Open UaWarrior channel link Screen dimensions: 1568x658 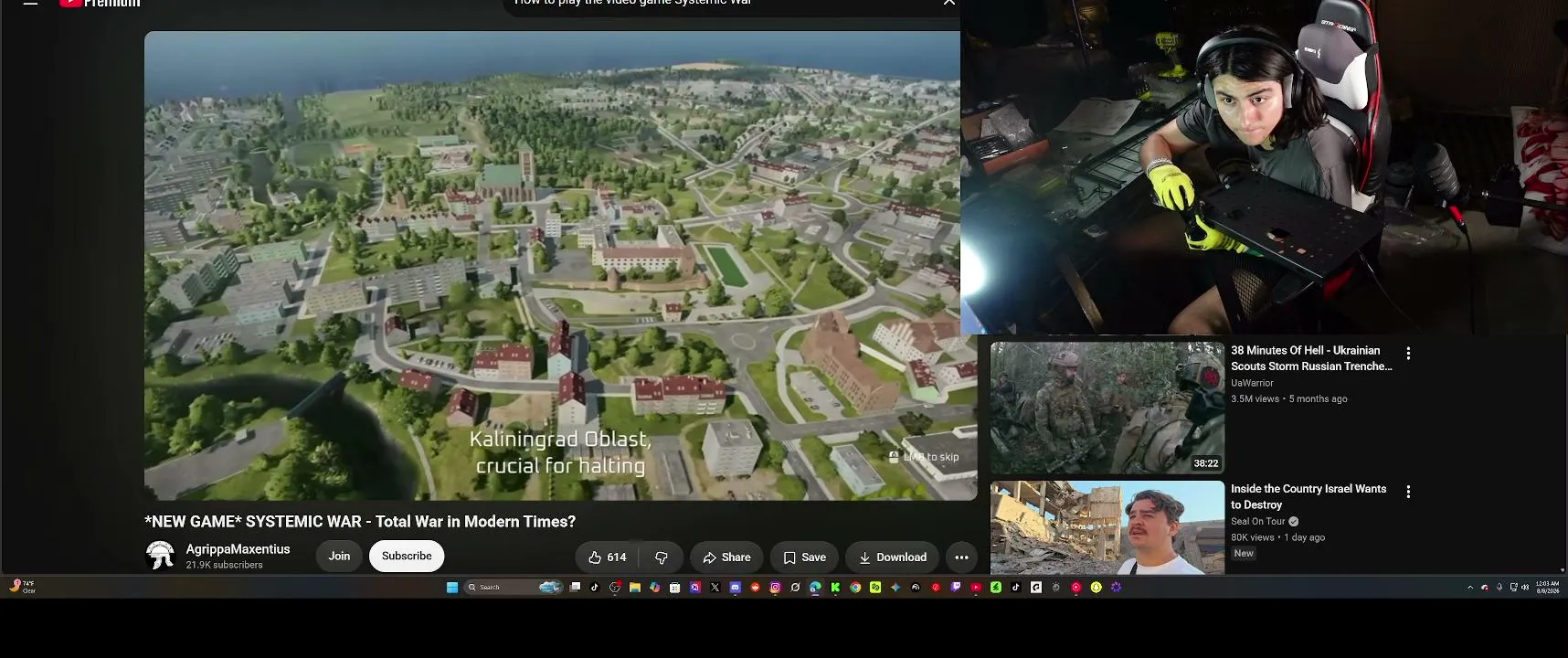(1252, 383)
